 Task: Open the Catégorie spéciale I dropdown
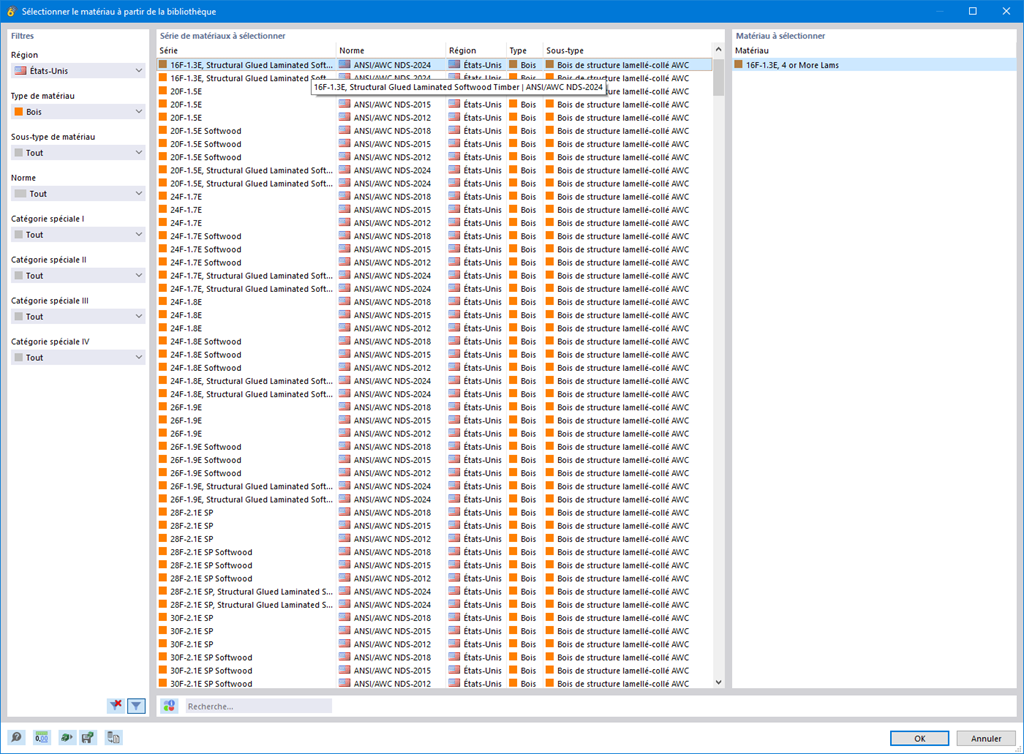coord(78,234)
